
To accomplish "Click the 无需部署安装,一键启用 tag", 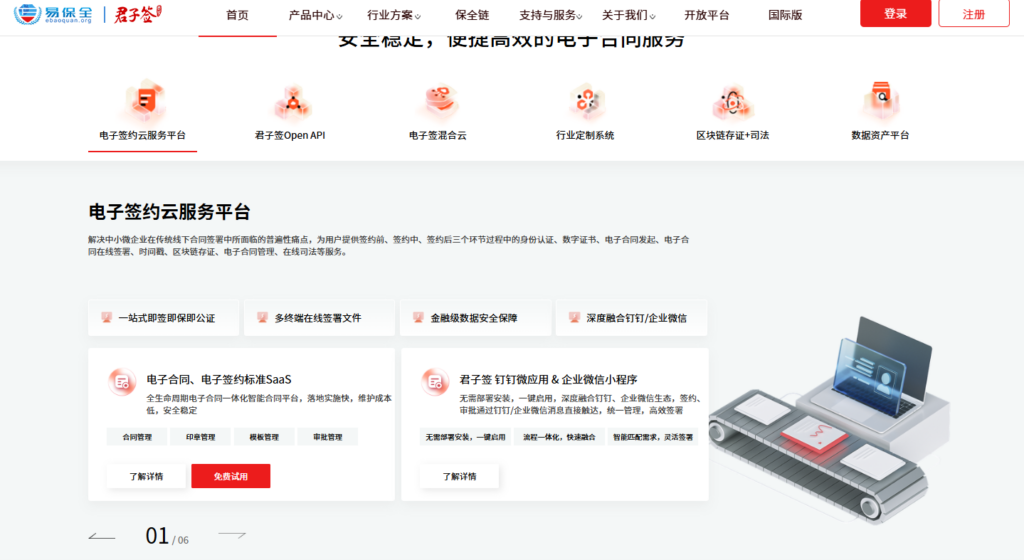I will pyautogui.click(x=466, y=437).
